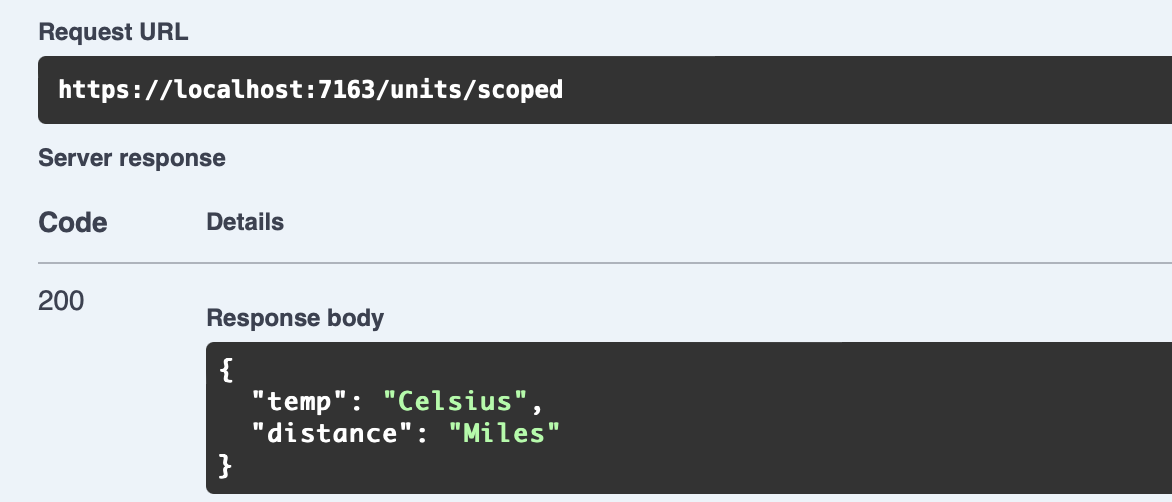Click the divider line below the Code header
This screenshot has width=1172, height=502.
[600, 262]
